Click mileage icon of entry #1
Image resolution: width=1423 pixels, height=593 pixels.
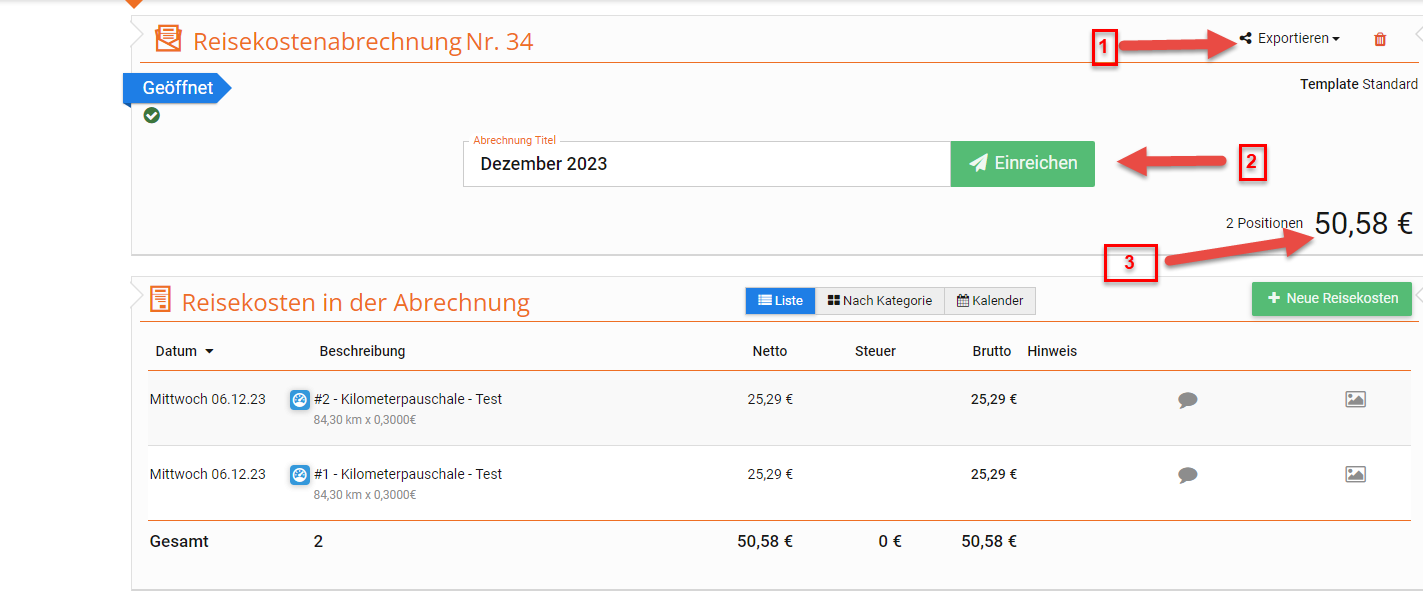point(299,475)
